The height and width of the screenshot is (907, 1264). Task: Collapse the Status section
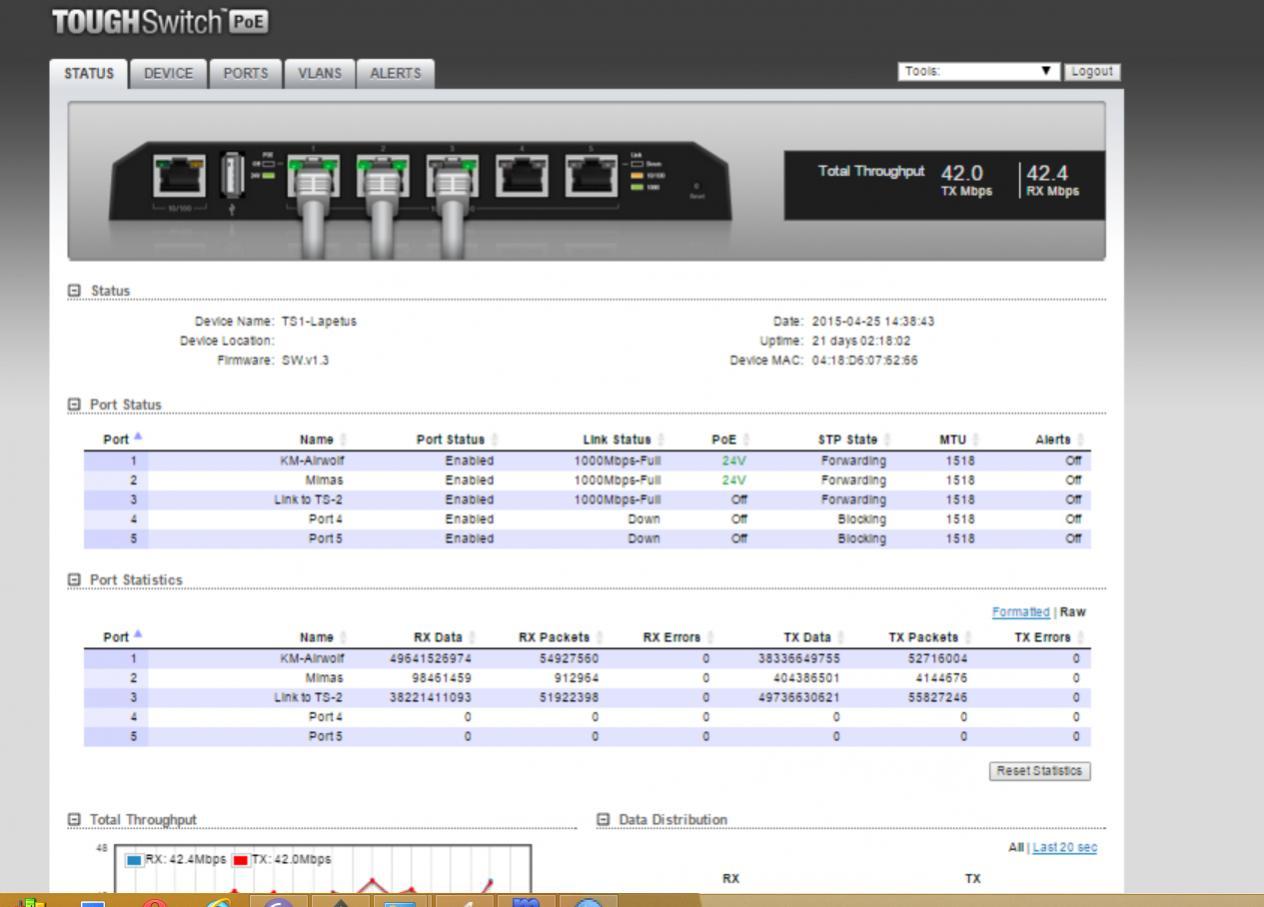coord(74,291)
